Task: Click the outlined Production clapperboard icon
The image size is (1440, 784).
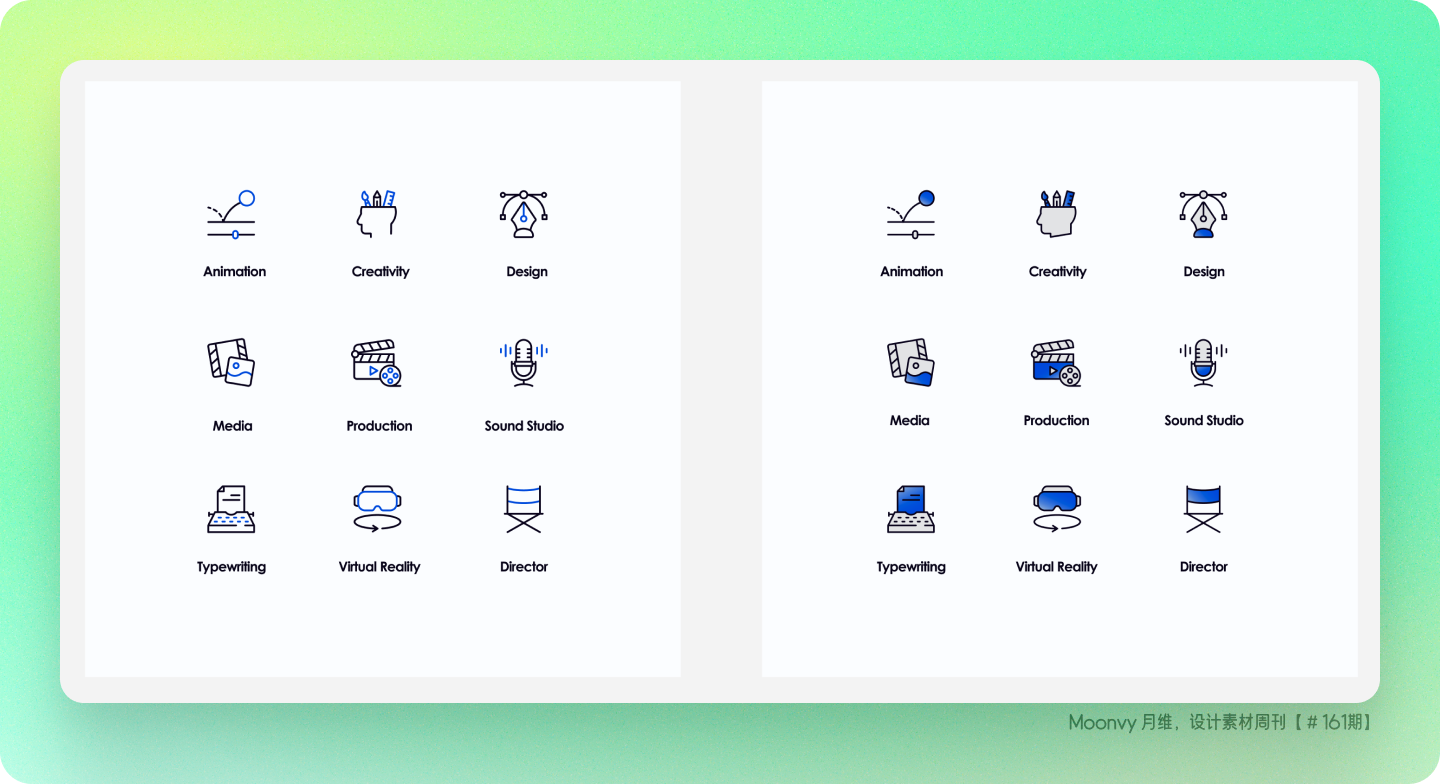Action: point(377,363)
